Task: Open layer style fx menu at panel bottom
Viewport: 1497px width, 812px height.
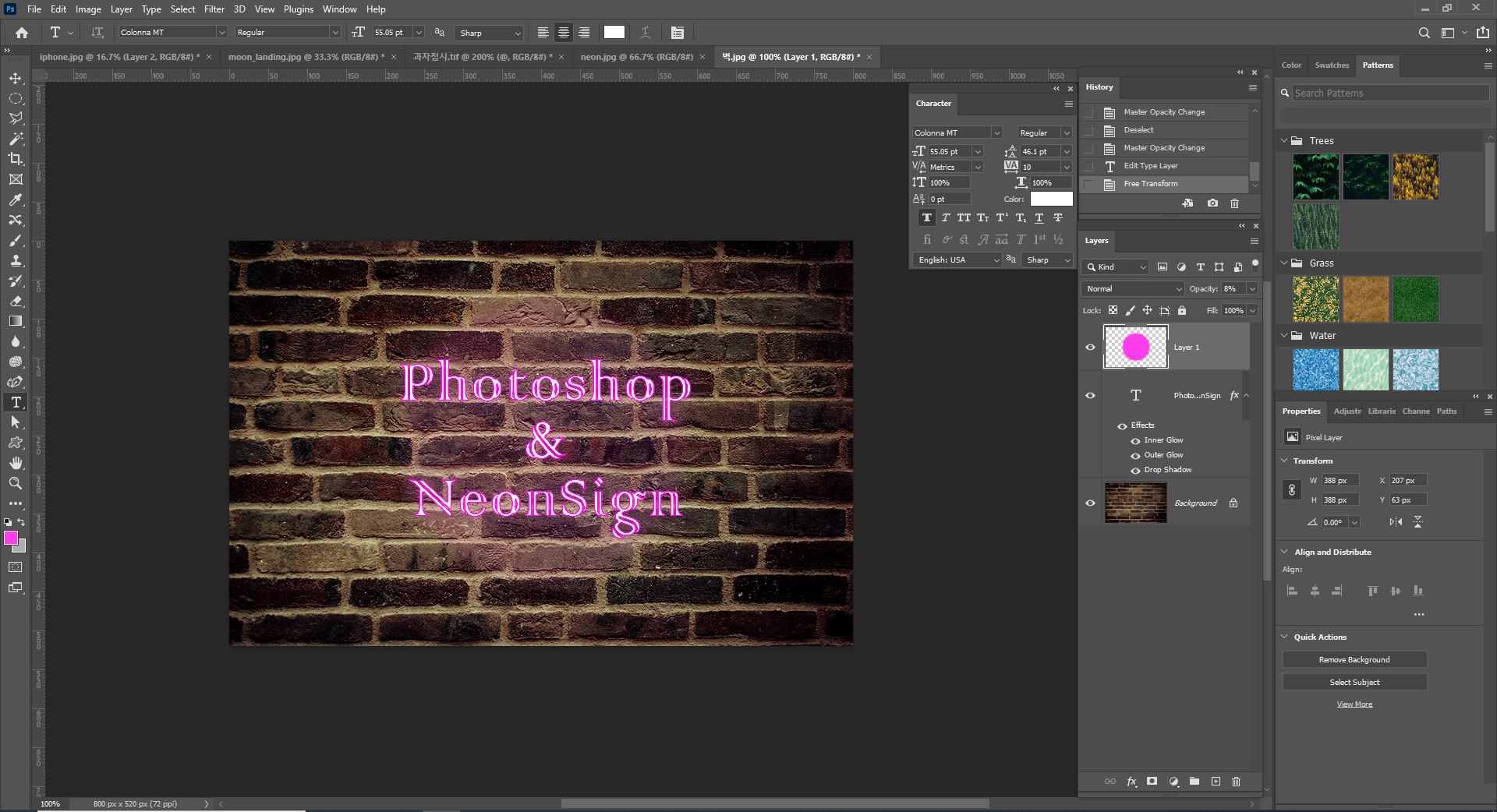Action: pos(1131,782)
